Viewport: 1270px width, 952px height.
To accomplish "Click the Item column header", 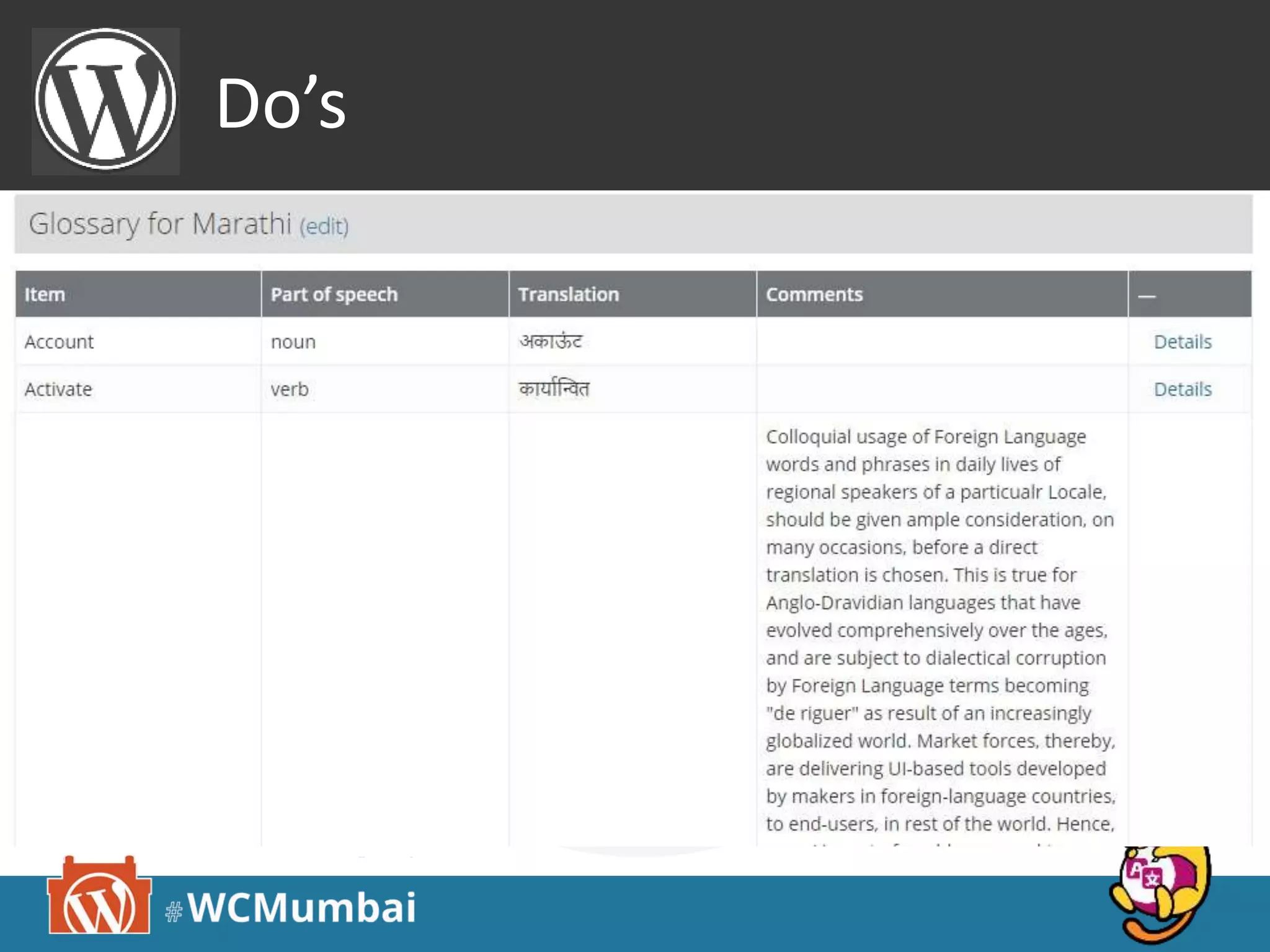I will point(138,294).
